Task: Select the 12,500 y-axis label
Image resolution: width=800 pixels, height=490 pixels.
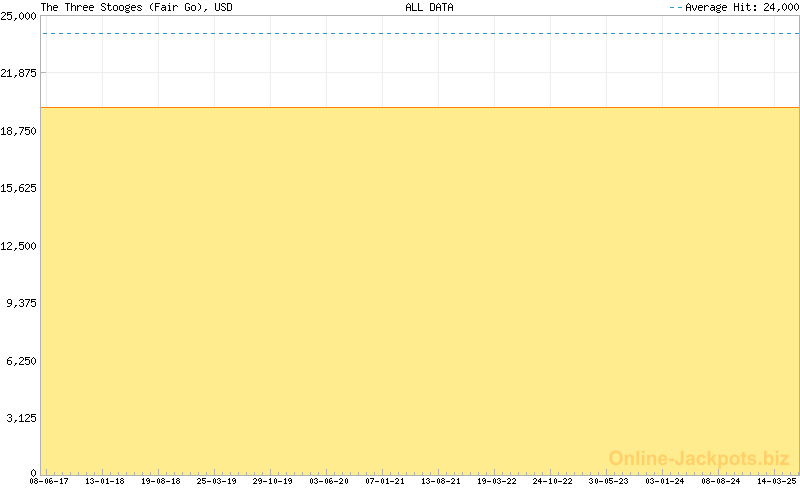Action: pyautogui.click(x=19, y=246)
